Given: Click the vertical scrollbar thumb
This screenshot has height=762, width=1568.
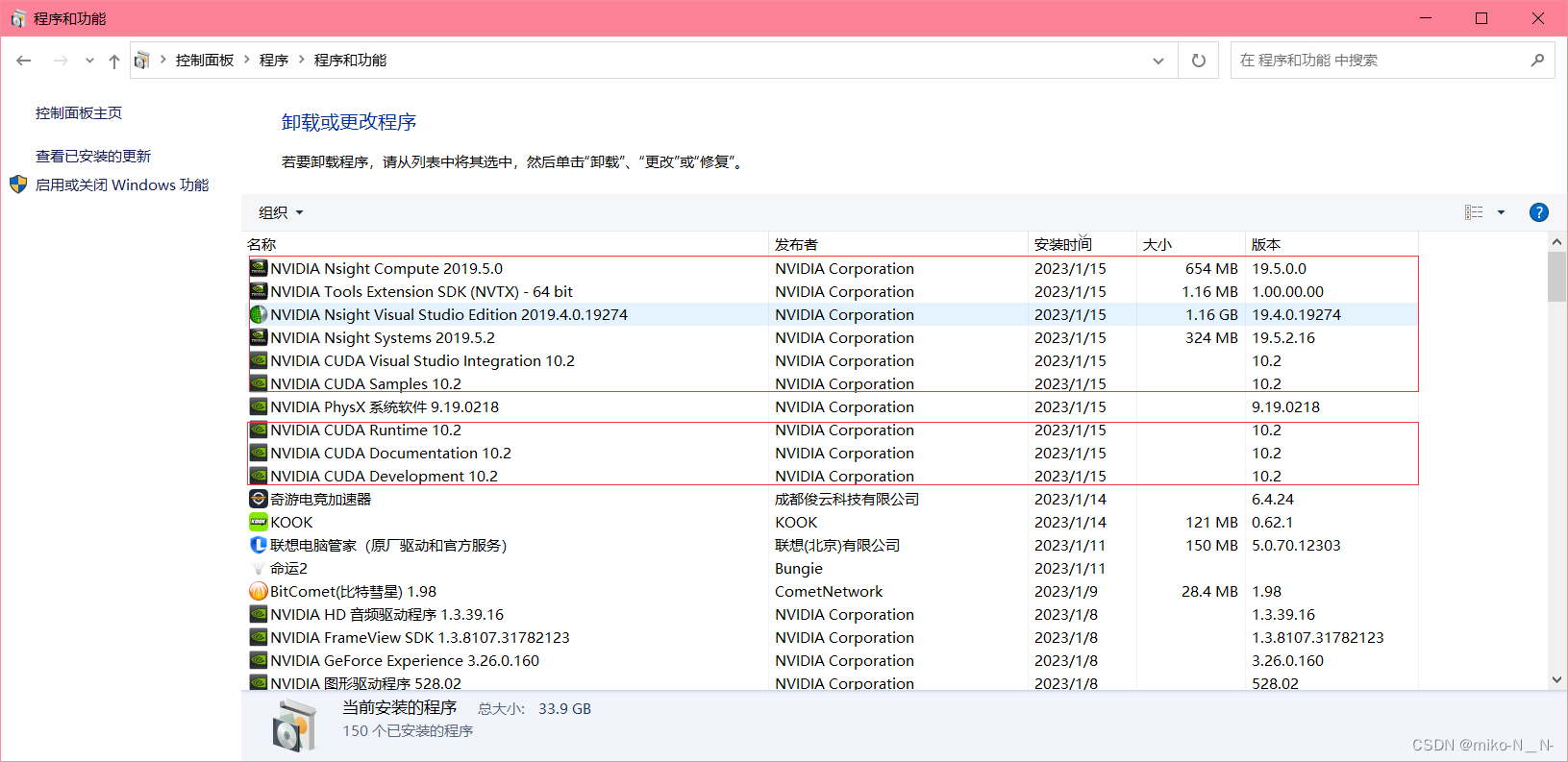Looking at the screenshot, I should point(1556,277).
